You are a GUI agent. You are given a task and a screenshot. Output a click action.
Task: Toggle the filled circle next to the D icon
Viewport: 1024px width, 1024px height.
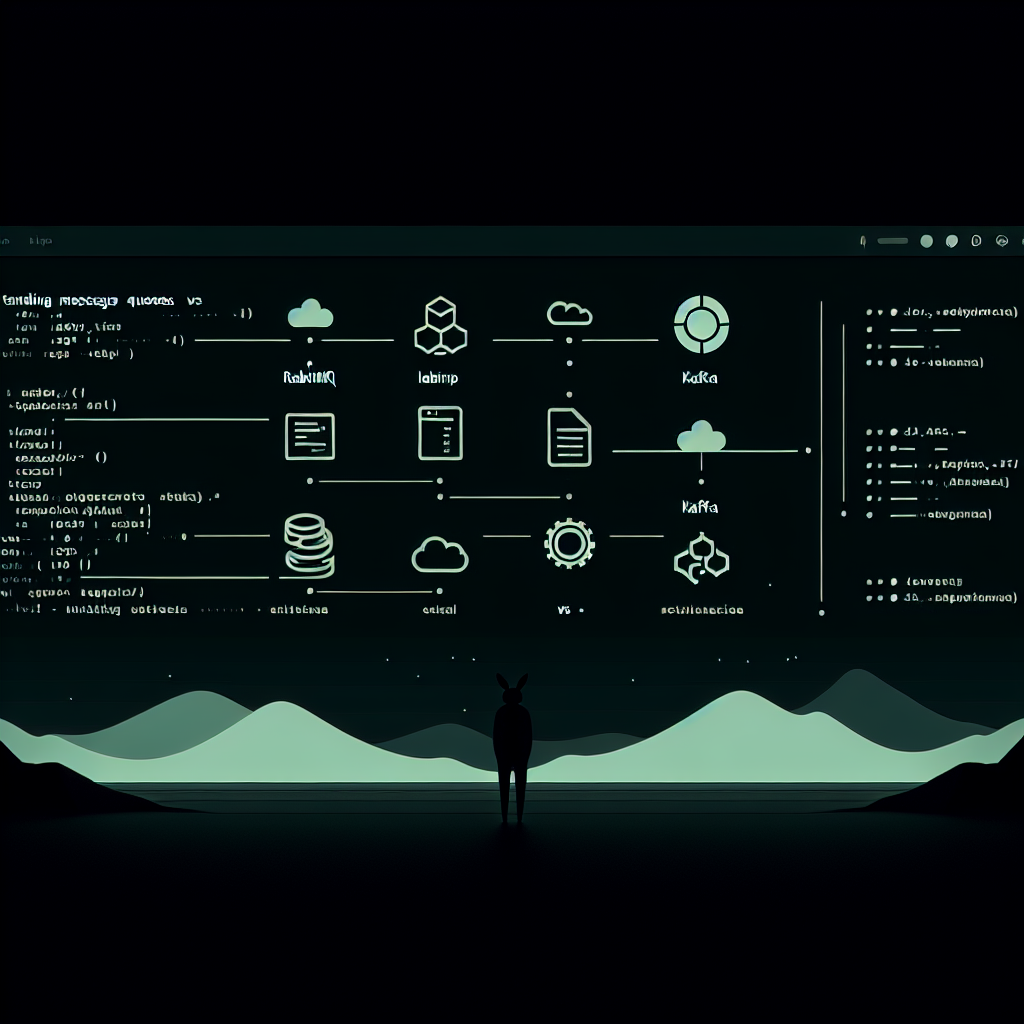point(952,241)
